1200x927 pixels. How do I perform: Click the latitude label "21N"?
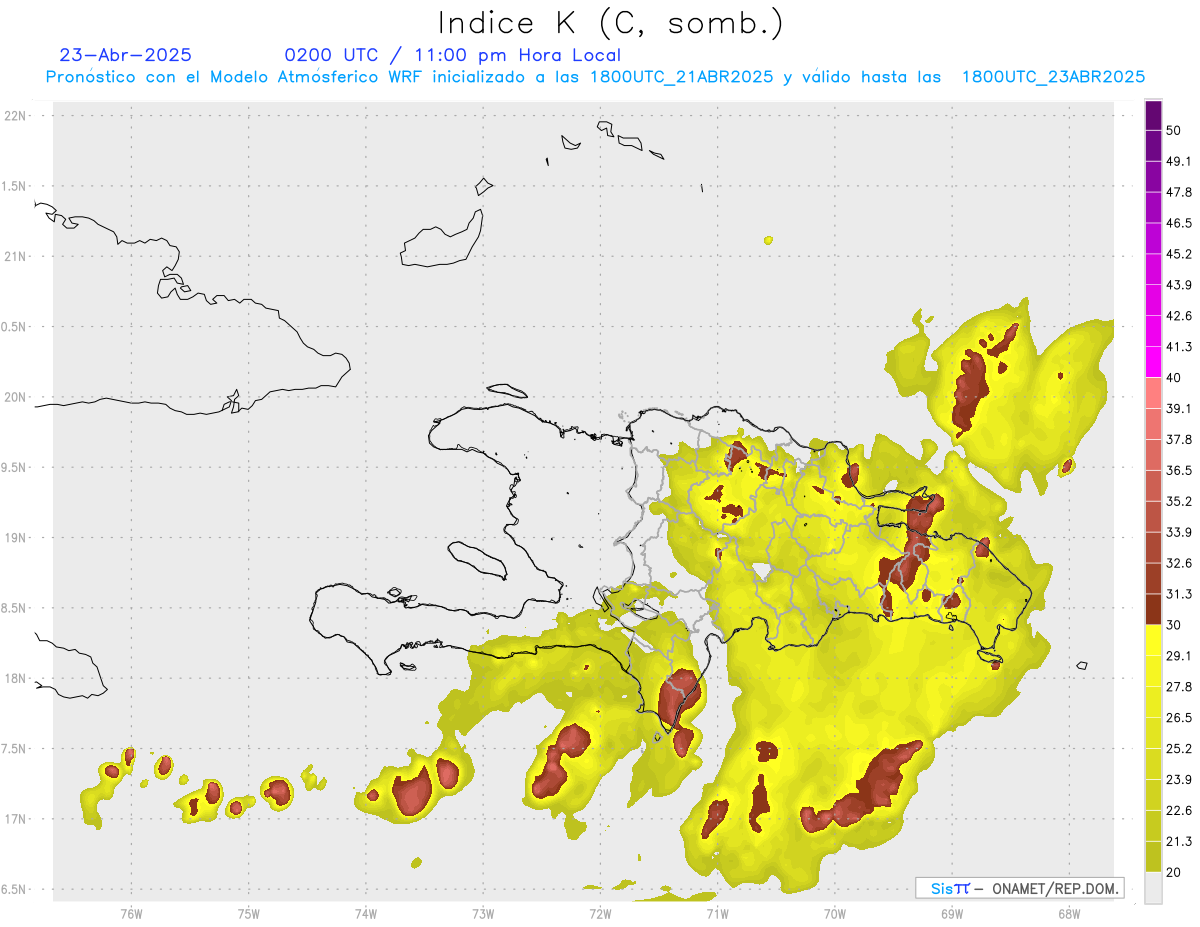[x=16, y=256]
